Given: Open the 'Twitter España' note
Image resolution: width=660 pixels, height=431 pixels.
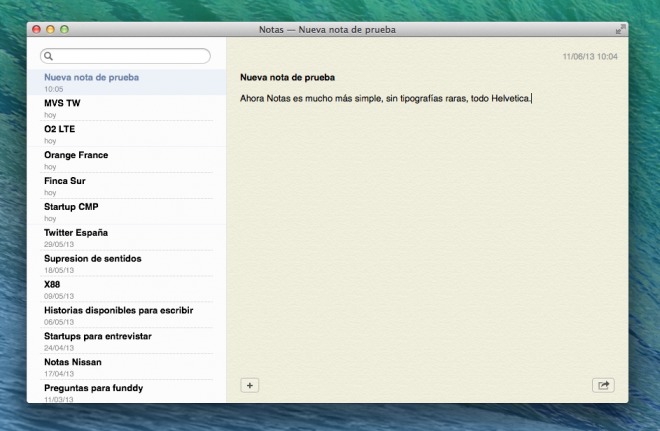Looking at the screenshot, I should (126, 238).
